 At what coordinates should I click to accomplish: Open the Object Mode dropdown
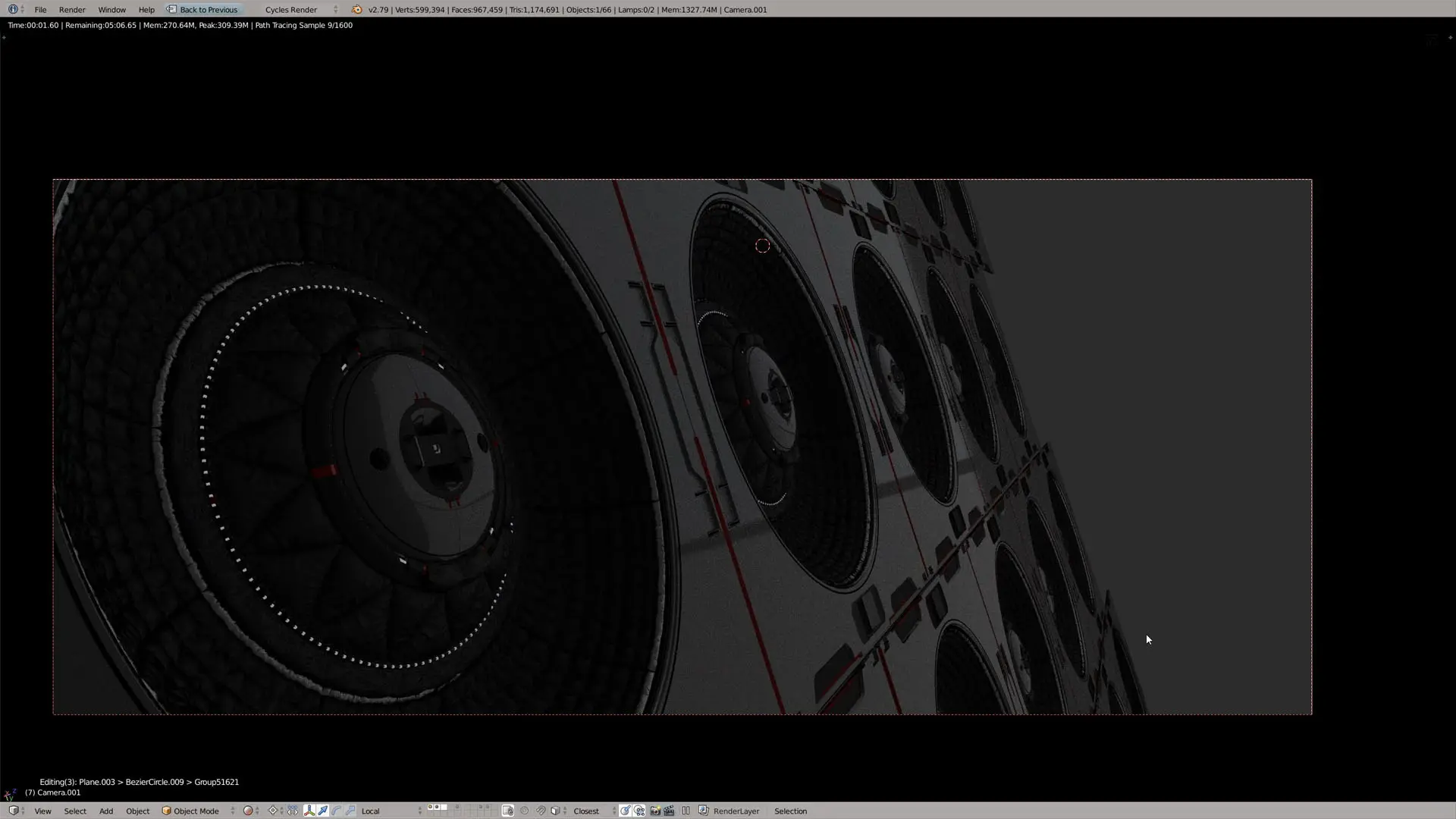pyautogui.click(x=198, y=811)
